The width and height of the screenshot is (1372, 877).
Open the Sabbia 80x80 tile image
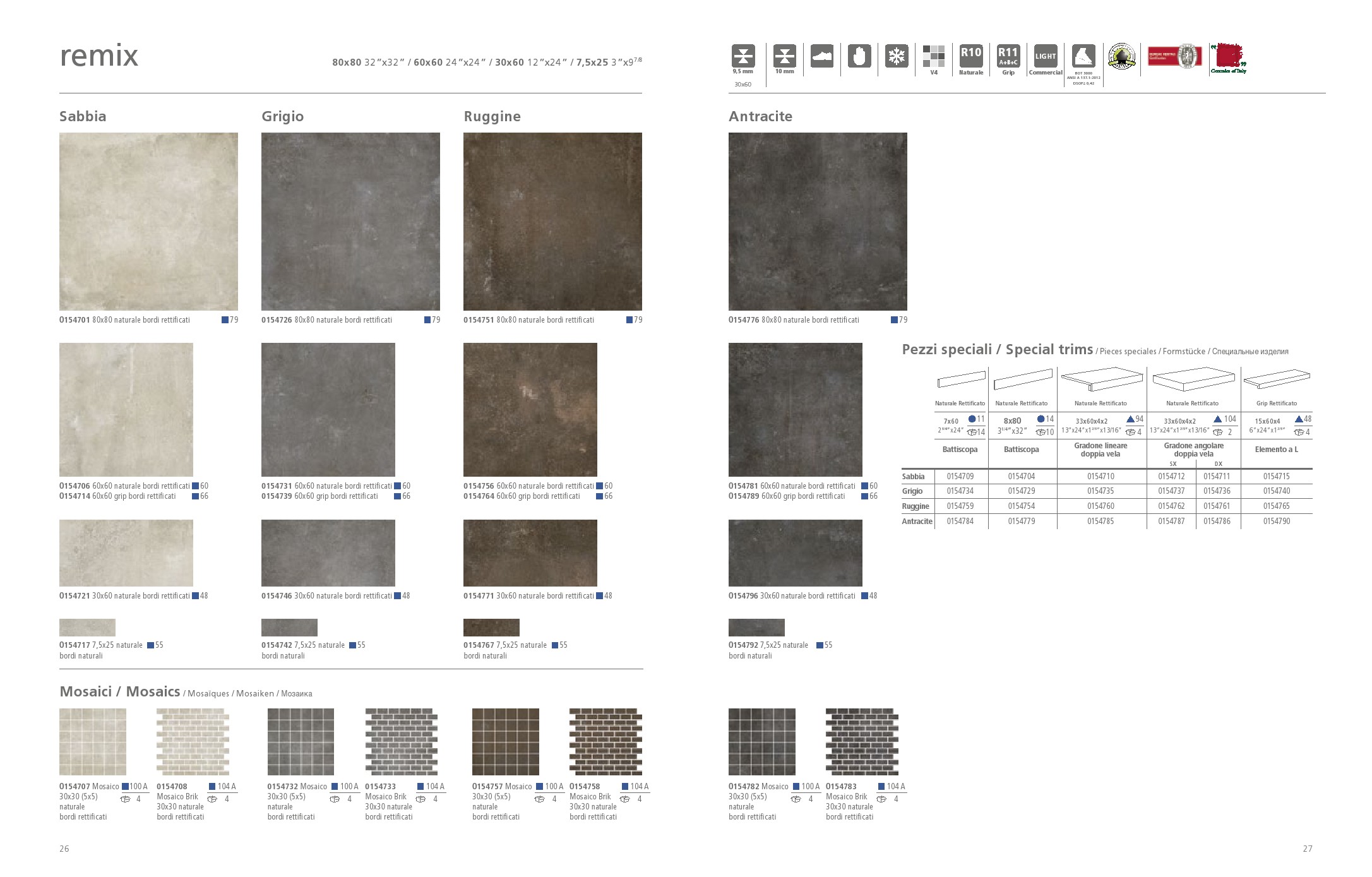click(x=148, y=221)
